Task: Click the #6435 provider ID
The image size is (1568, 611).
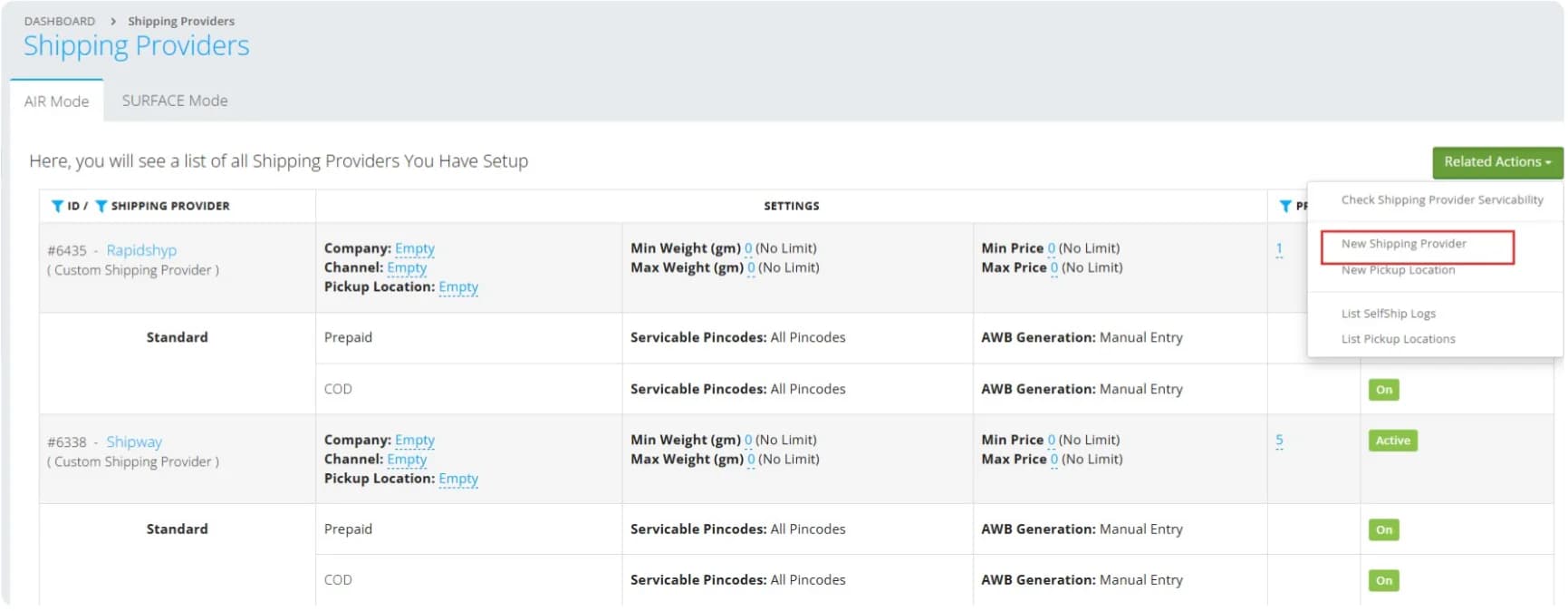Action: (67, 250)
